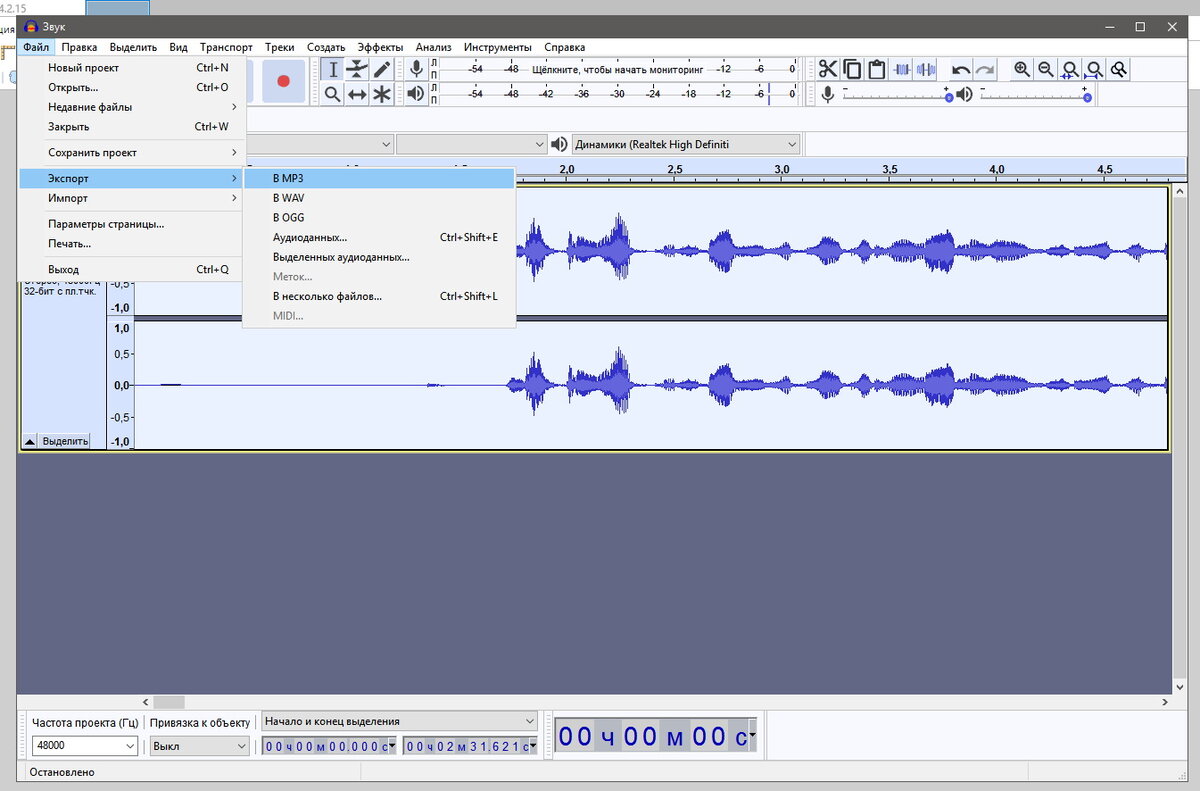The image size is (1200, 791).
Task: Open the Анализ menu
Action: pyautogui.click(x=434, y=47)
